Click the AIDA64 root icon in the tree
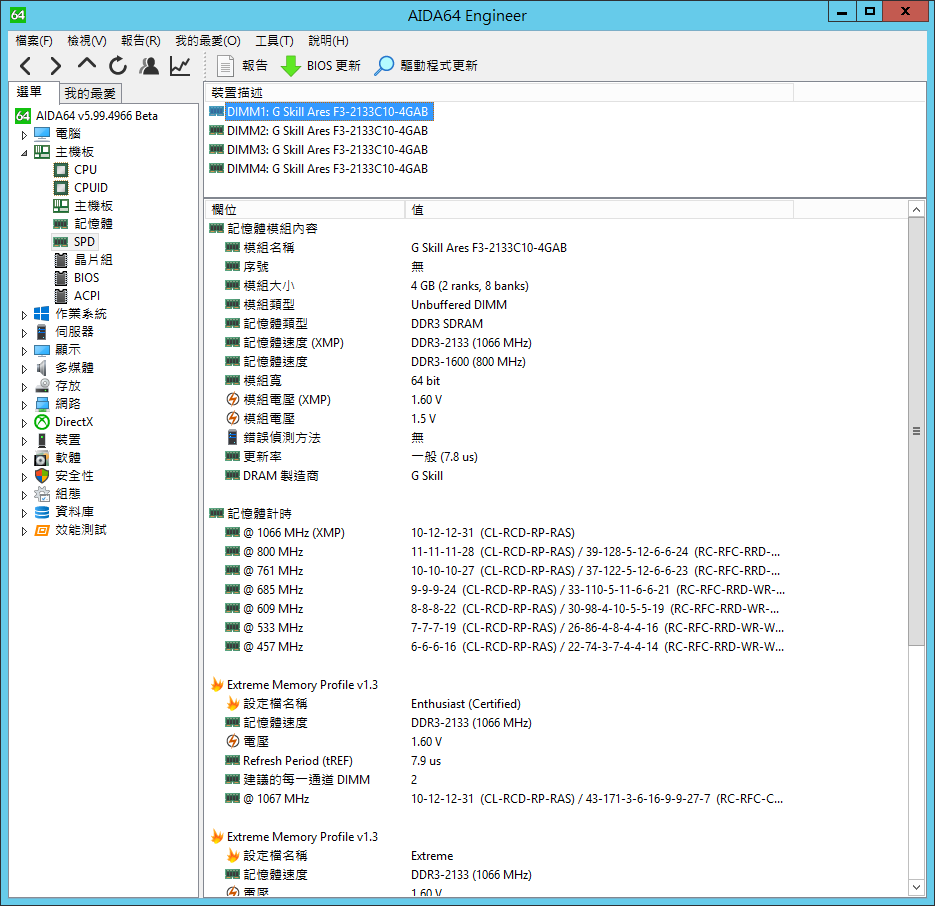The width and height of the screenshot is (935, 906). pos(23,116)
